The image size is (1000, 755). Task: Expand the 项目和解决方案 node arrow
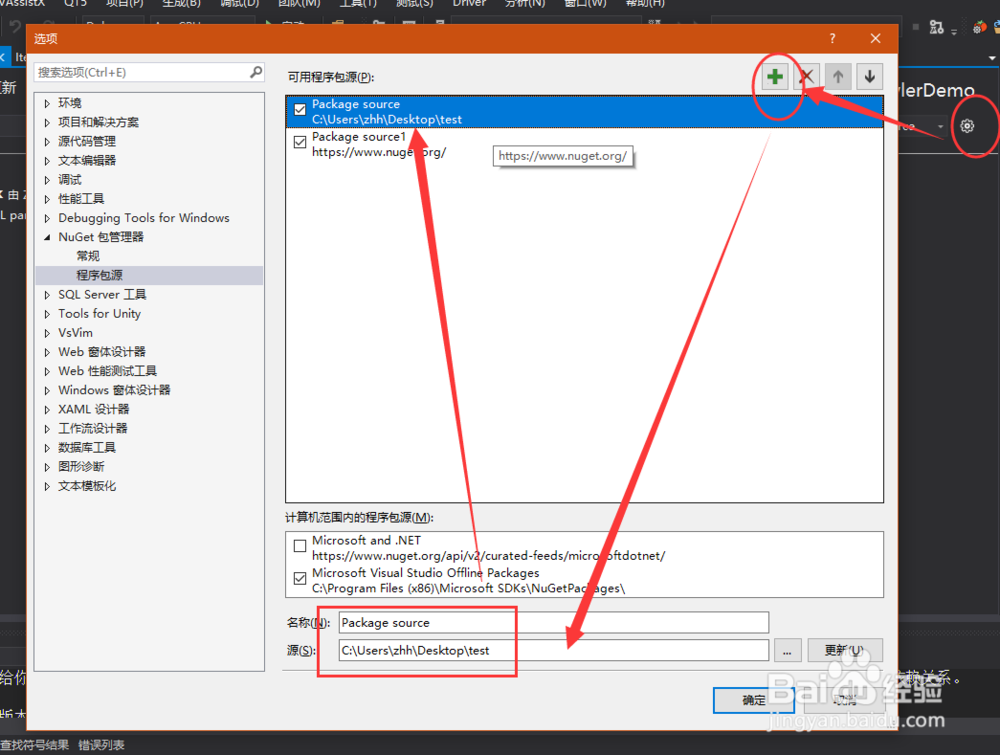point(47,122)
